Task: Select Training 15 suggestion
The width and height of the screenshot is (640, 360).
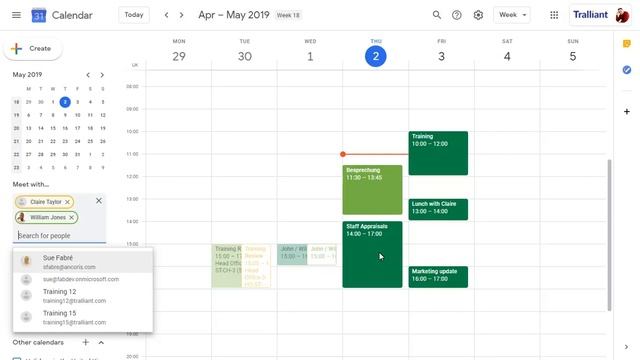Action: pyautogui.click(x=83, y=317)
